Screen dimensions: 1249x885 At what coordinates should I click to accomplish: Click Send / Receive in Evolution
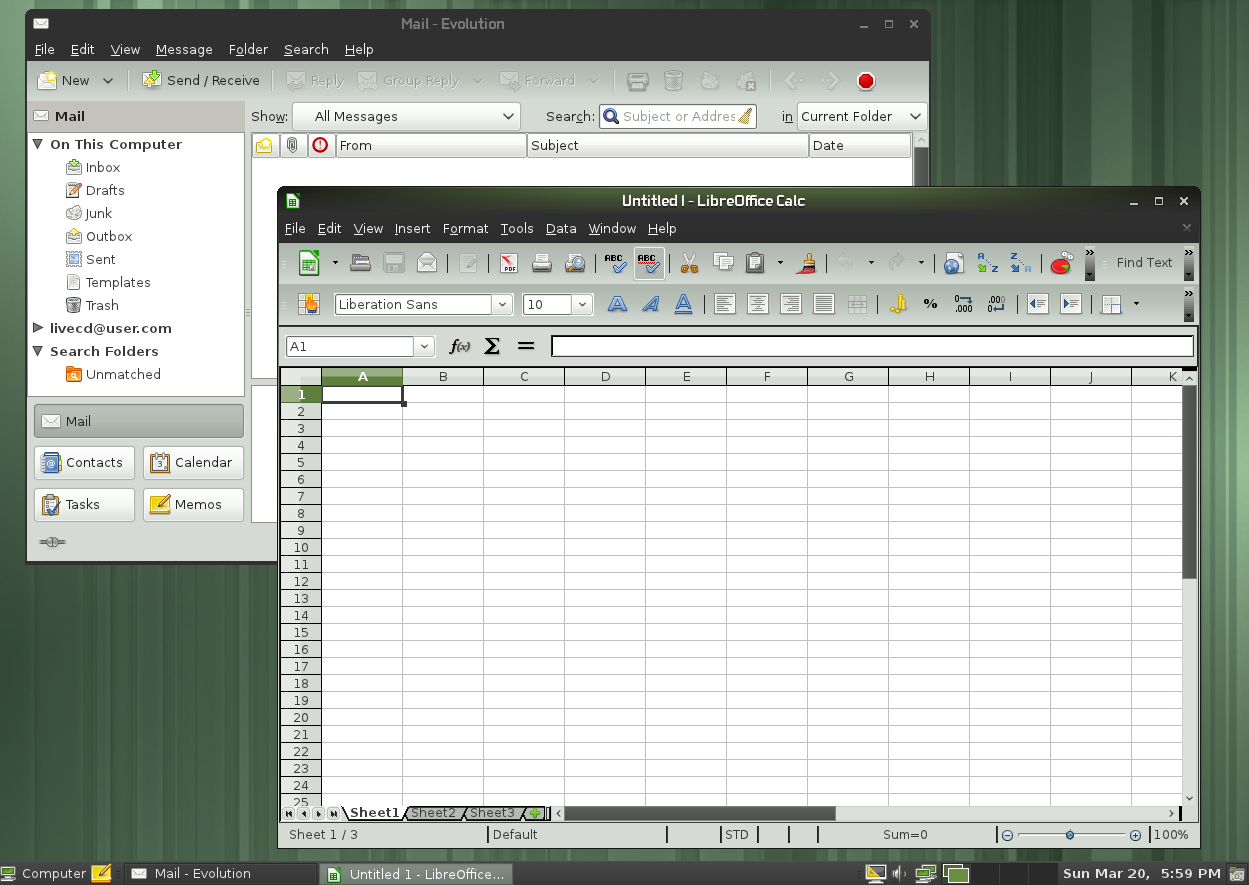coord(201,81)
